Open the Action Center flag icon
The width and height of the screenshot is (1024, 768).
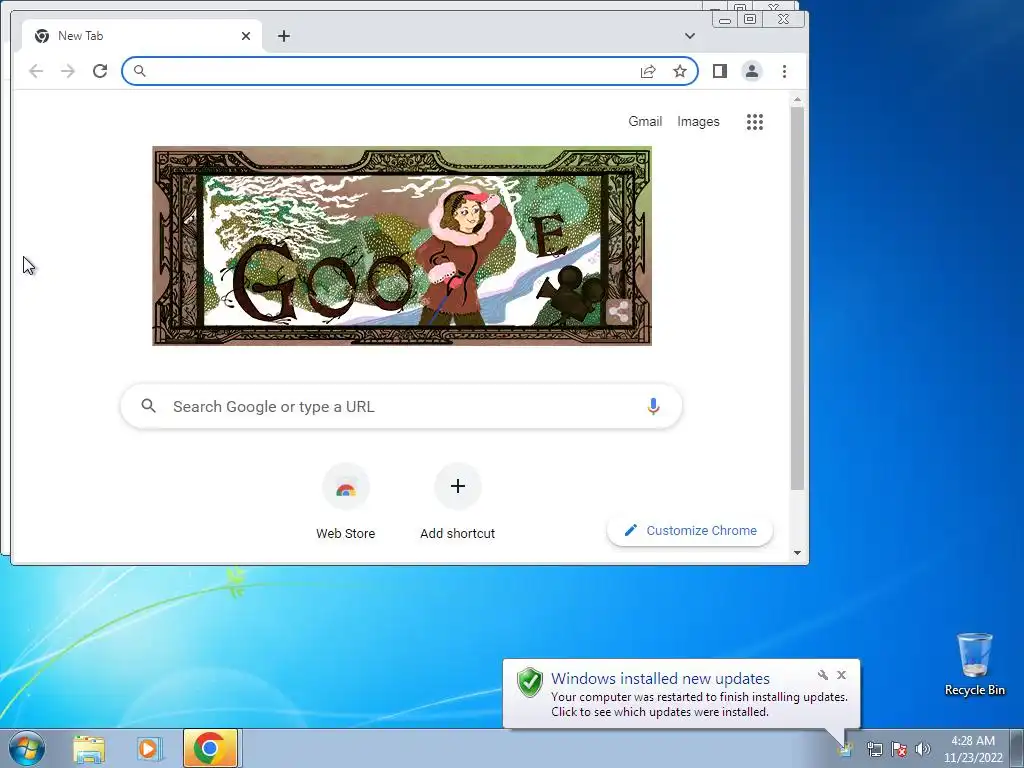tap(899, 749)
